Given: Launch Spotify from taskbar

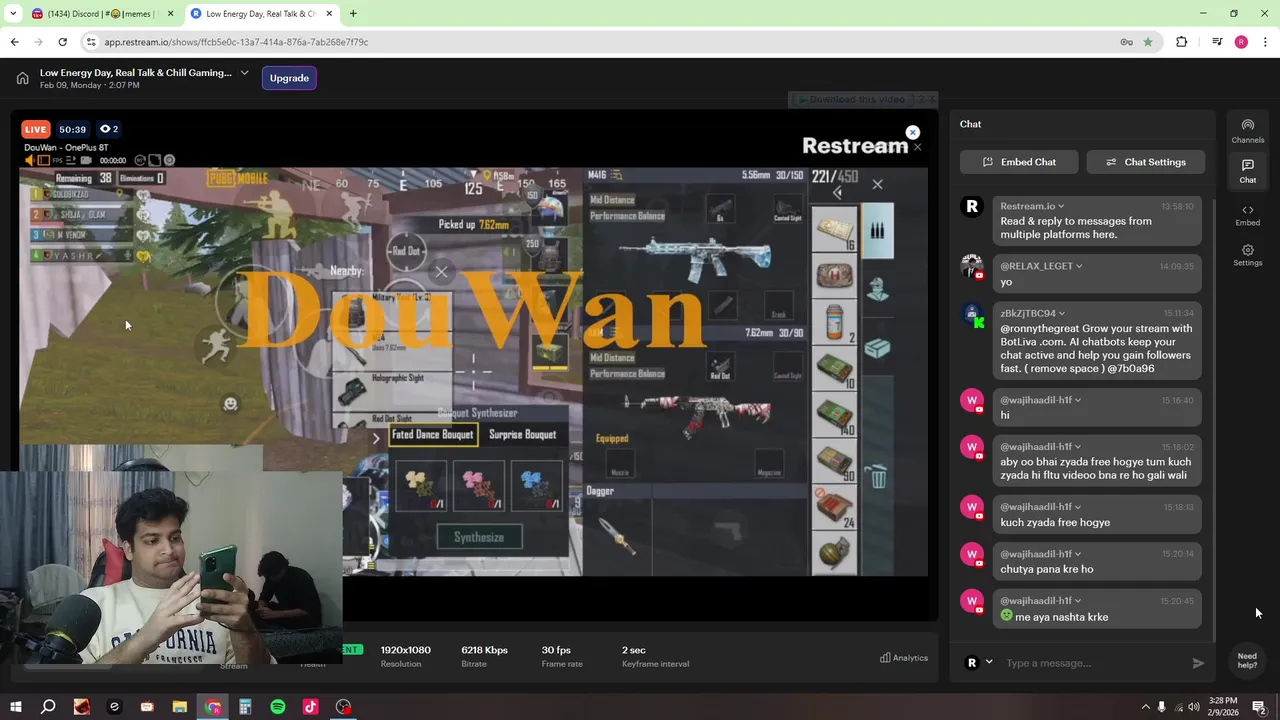Looking at the screenshot, I should pyautogui.click(x=278, y=707).
